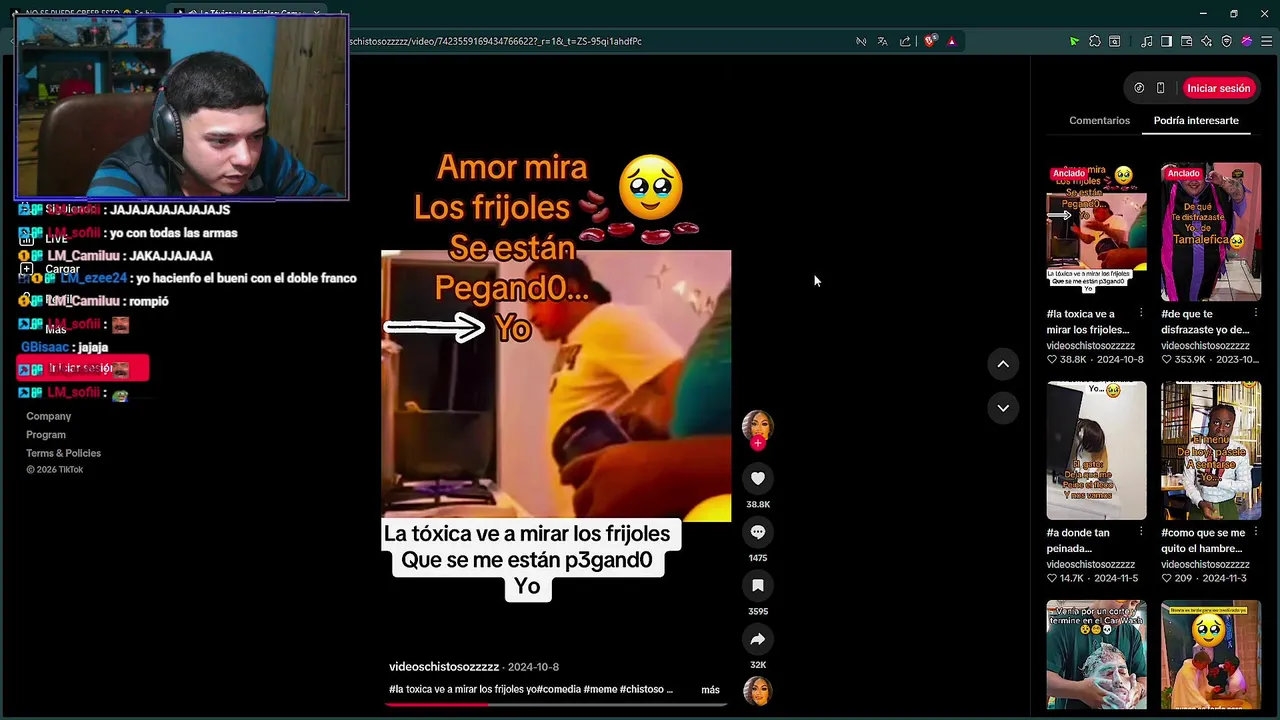Expand video description with 'más'
Viewport: 1280px width, 720px height.
coord(710,690)
